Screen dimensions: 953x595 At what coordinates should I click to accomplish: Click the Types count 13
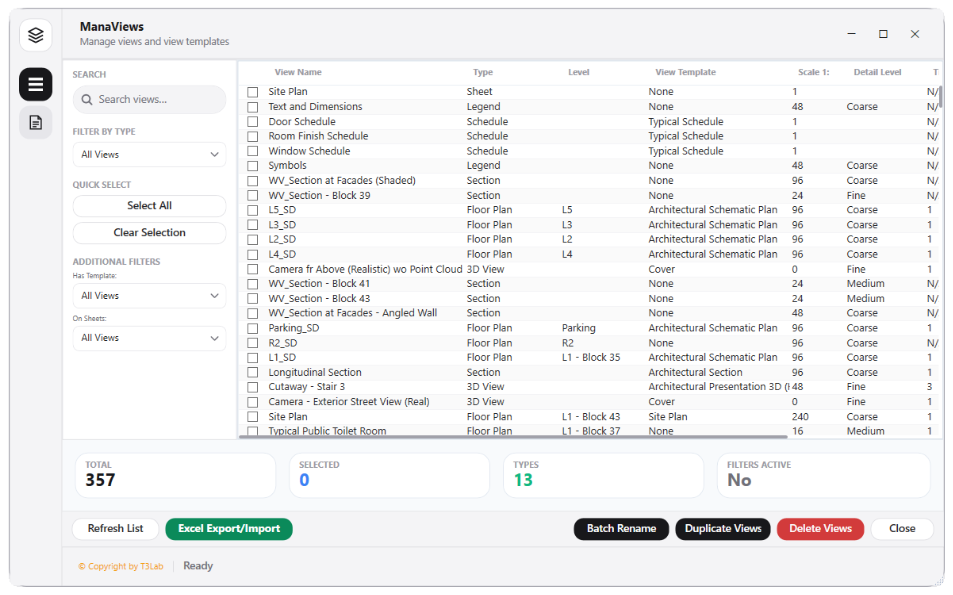[523, 481]
